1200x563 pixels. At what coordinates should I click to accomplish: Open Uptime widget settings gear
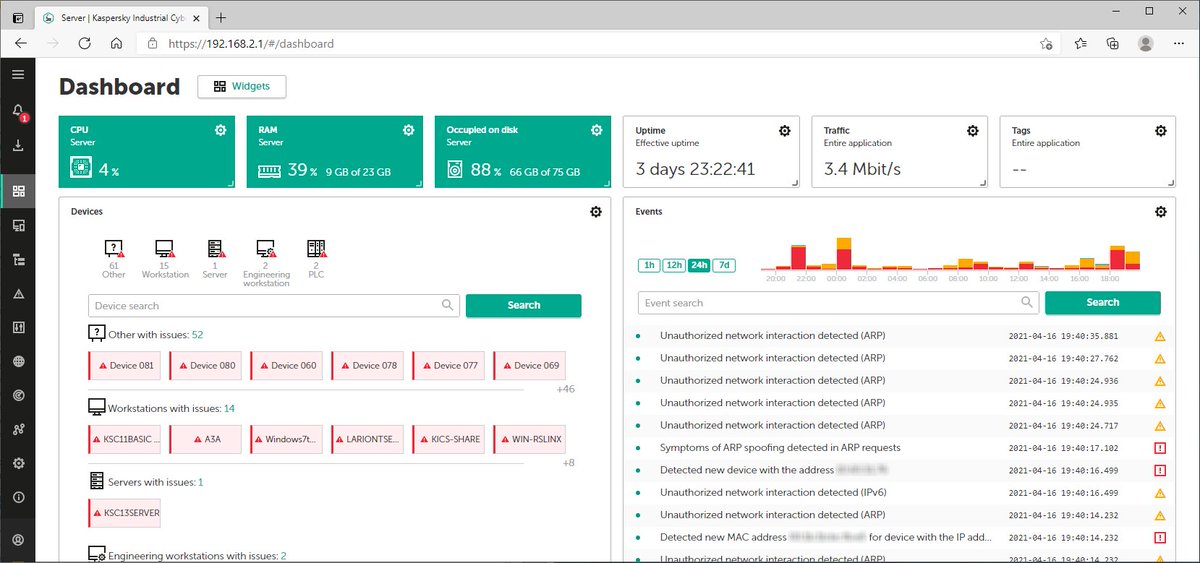coord(785,131)
